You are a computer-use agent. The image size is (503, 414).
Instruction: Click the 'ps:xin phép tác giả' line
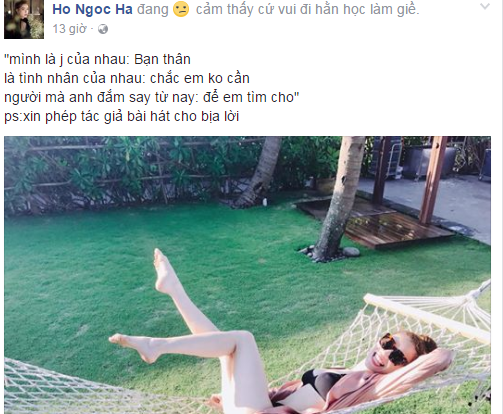click(x=122, y=117)
